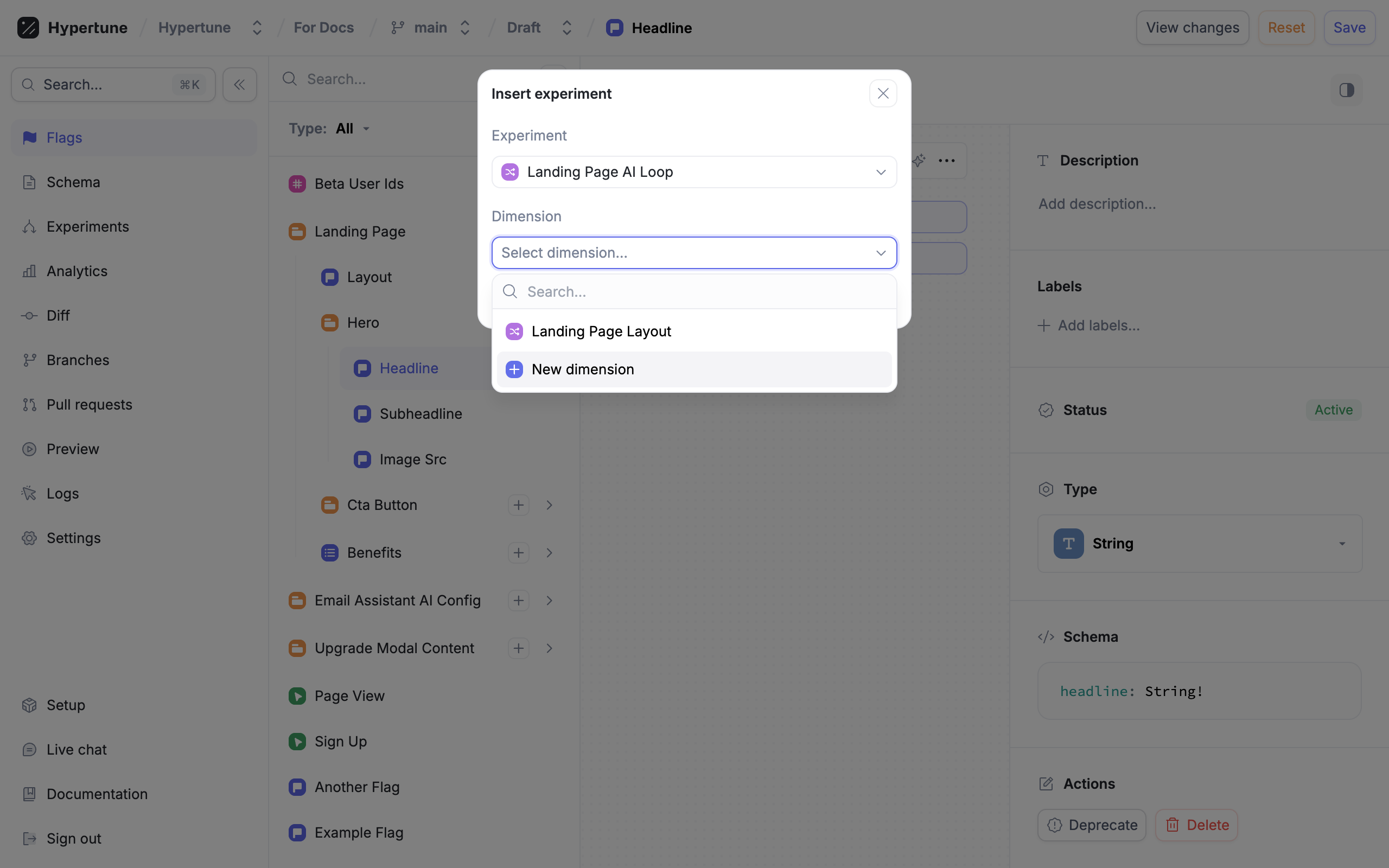The width and height of the screenshot is (1389, 868).
Task: Expand the Email Assistant AI Config chevron
Action: pos(549,601)
